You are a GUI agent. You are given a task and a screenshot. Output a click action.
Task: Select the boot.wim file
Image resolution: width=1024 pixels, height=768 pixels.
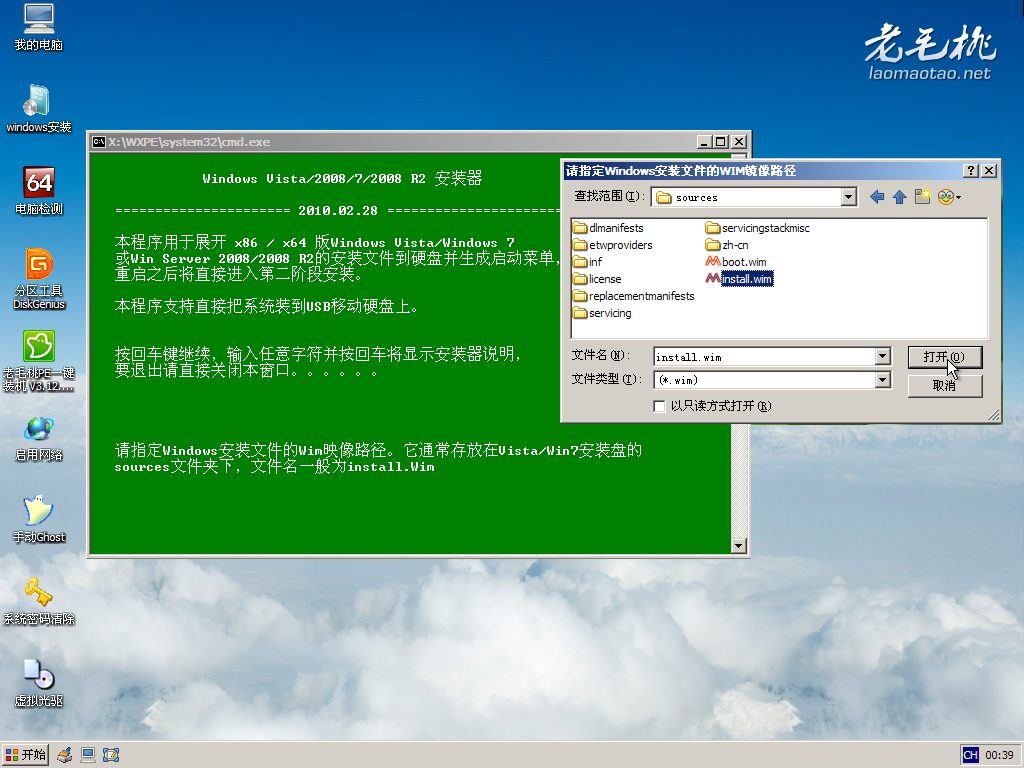point(736,262)
